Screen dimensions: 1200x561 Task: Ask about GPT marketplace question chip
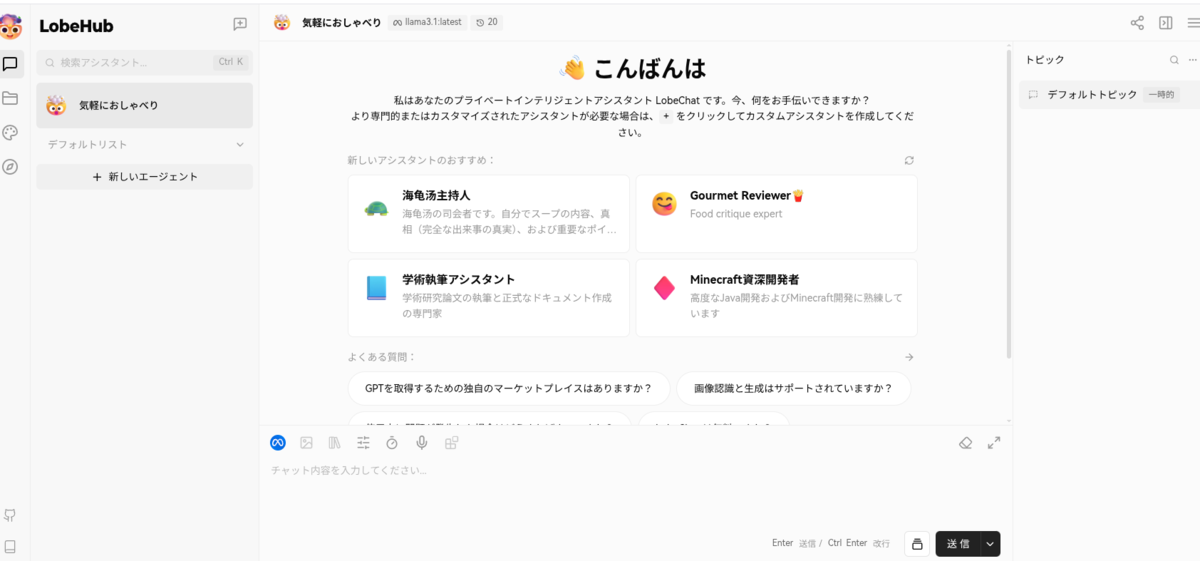pos(509,388)
